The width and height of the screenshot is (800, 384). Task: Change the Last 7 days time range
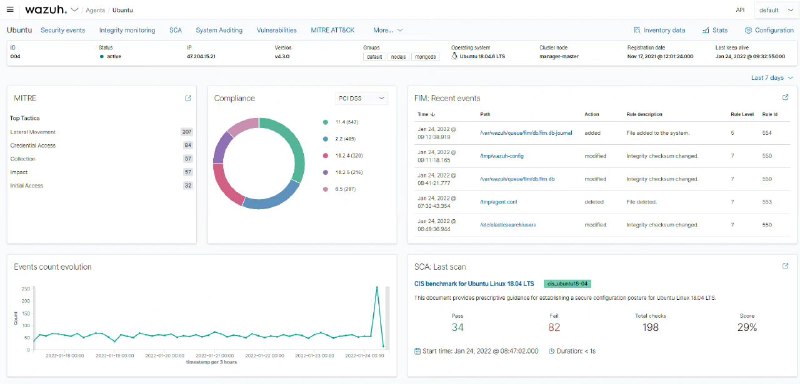772,78
